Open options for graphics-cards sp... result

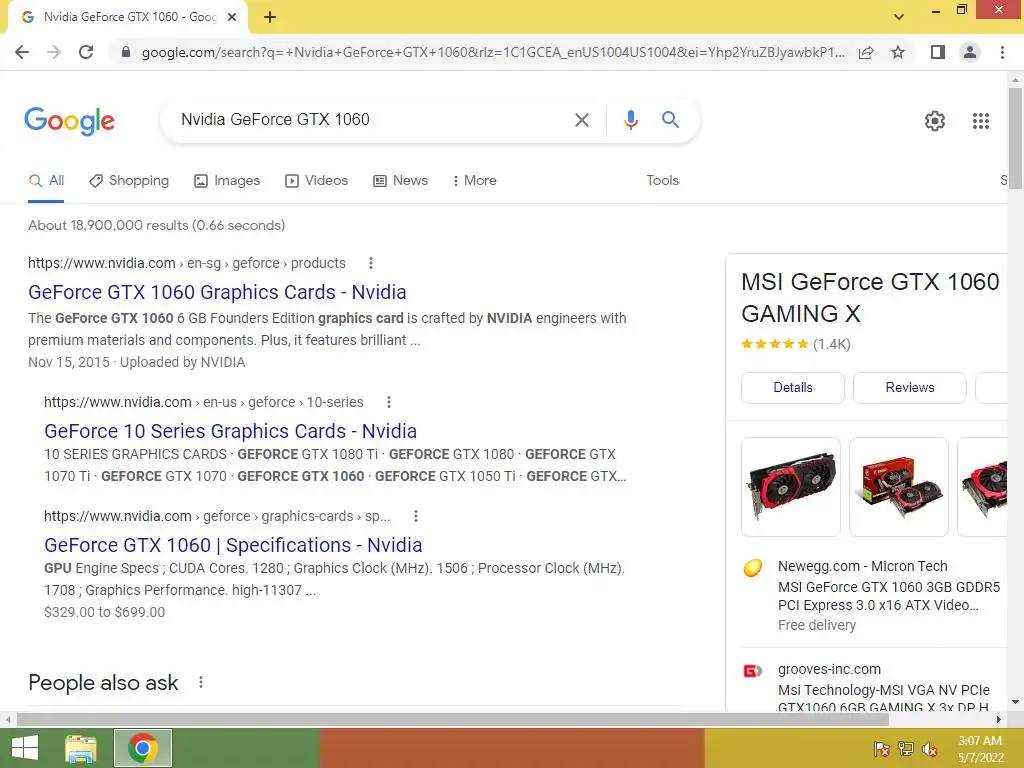click(x=416, y=517)
